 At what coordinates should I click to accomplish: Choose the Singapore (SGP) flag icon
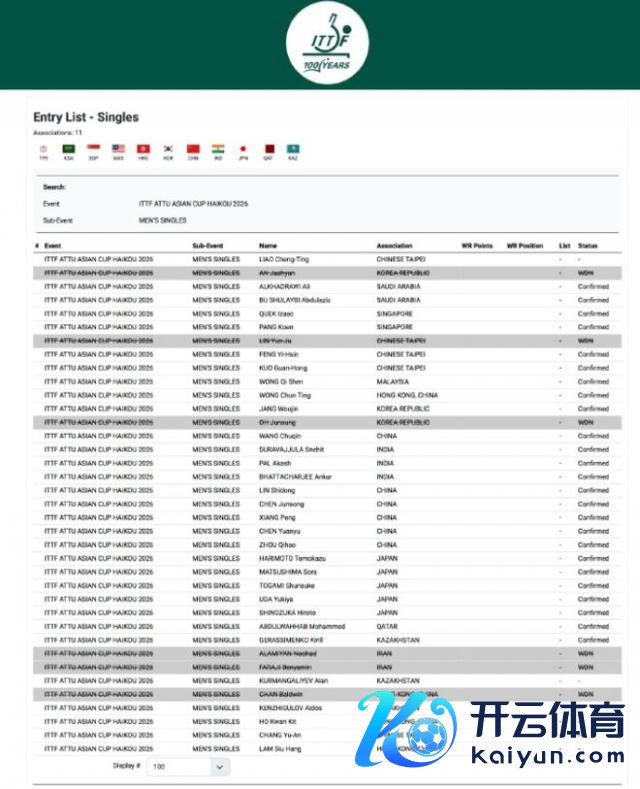click(x=93, y=149)
